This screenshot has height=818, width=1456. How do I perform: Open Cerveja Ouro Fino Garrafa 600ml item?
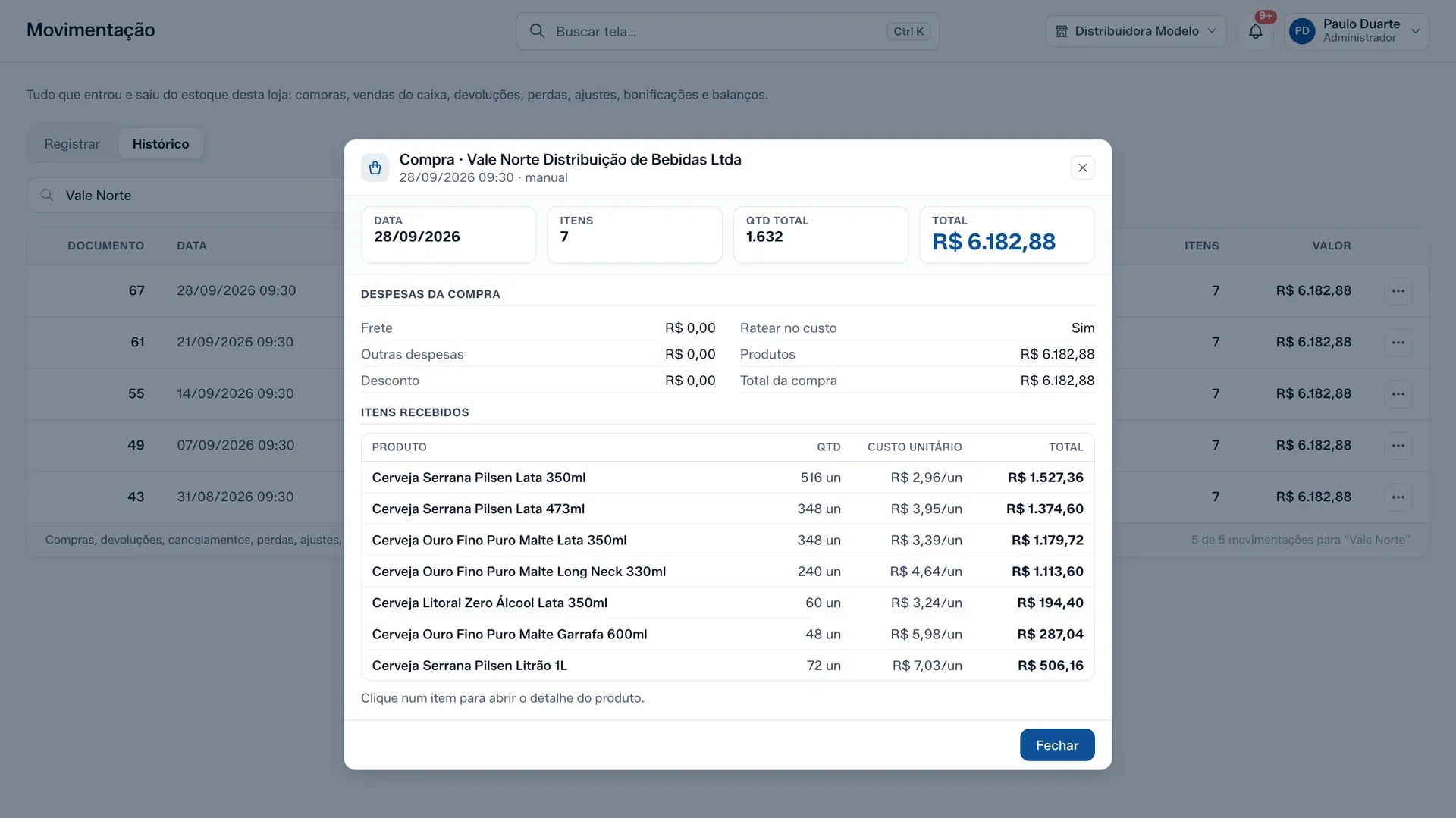[727, 635]
